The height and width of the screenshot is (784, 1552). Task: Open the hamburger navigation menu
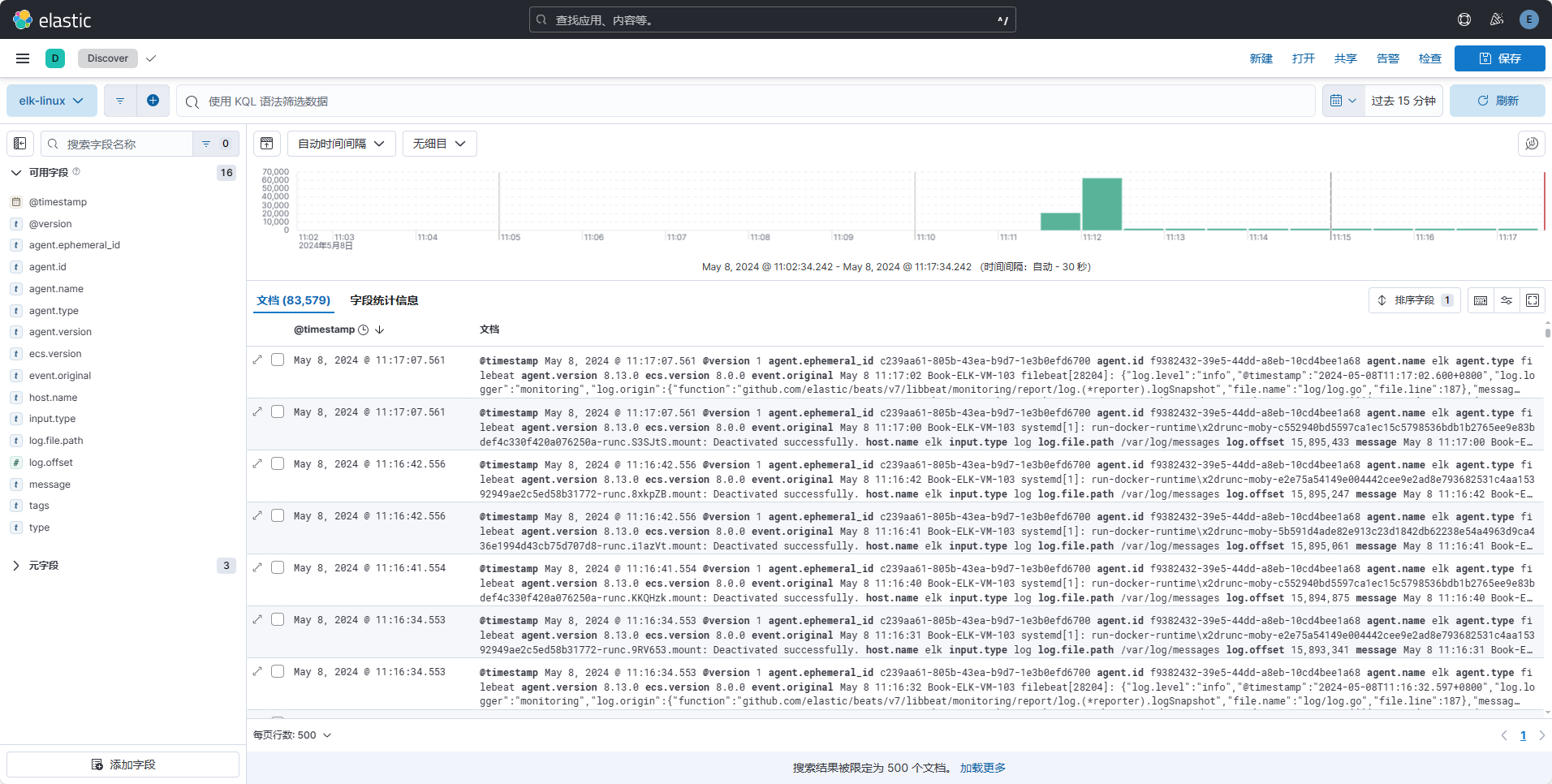(23, 58)
